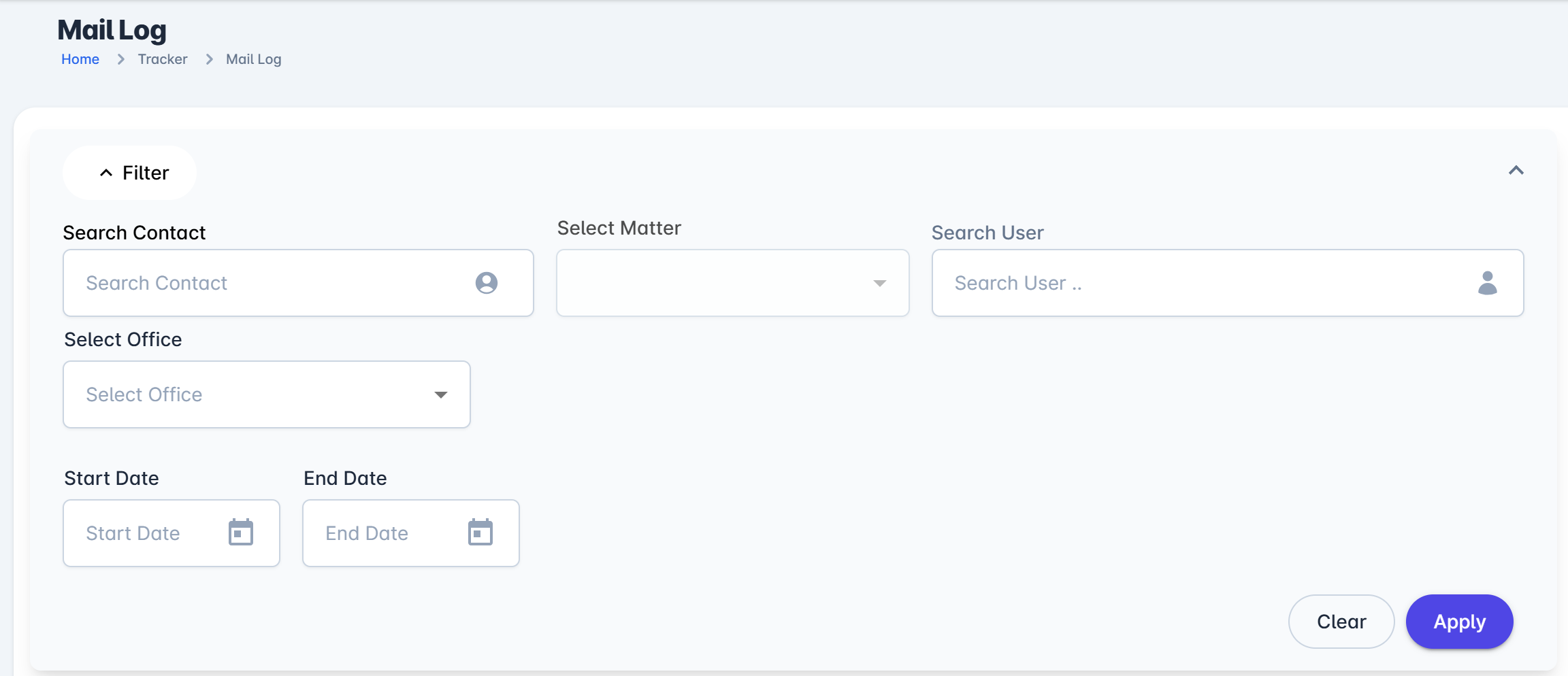Expand the Select Office dropdown
The width and height of the screenshot is (1568, 676).
click(x=440, y=394)
